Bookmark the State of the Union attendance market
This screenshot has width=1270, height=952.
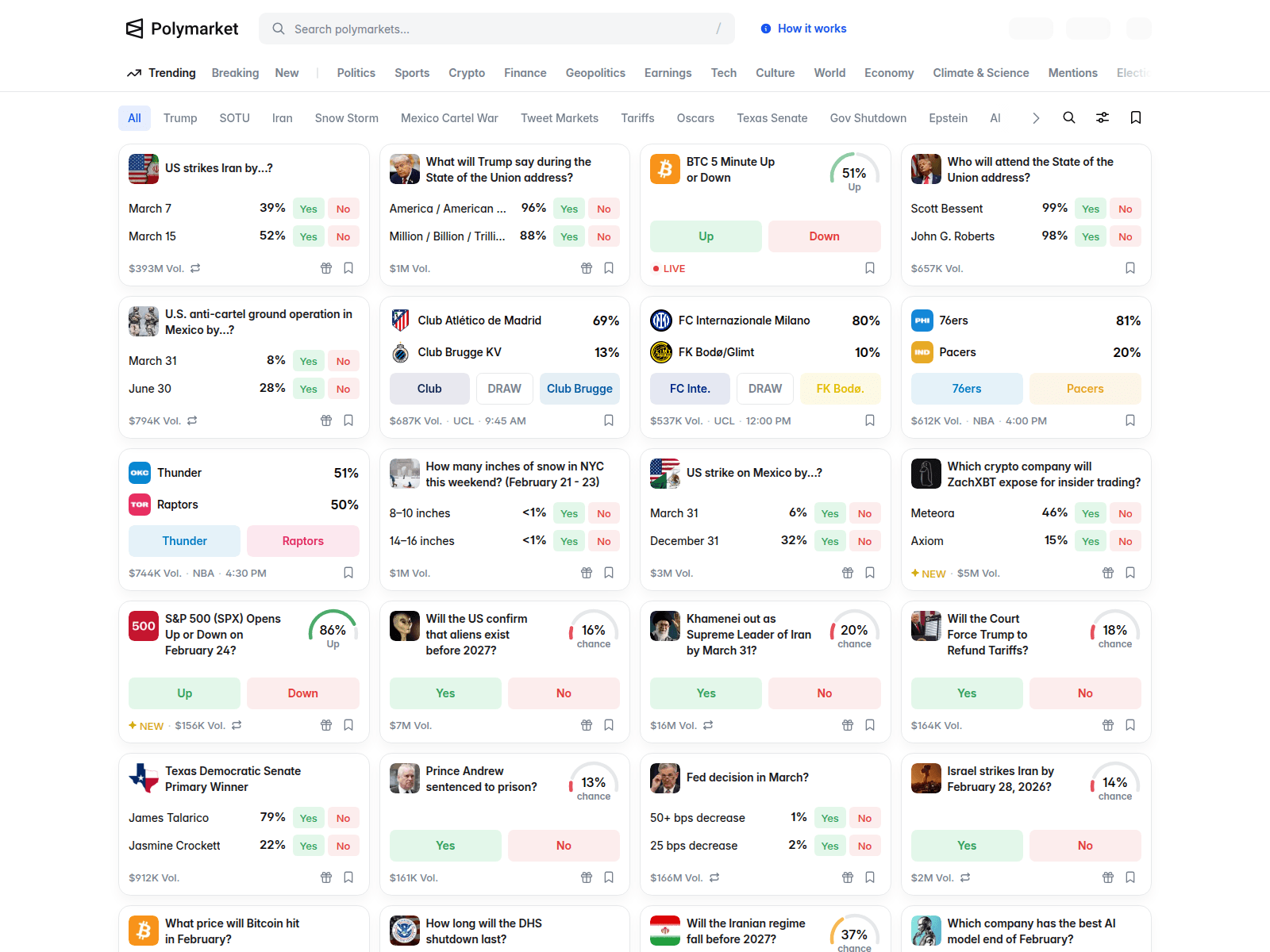pos(1130,268)
